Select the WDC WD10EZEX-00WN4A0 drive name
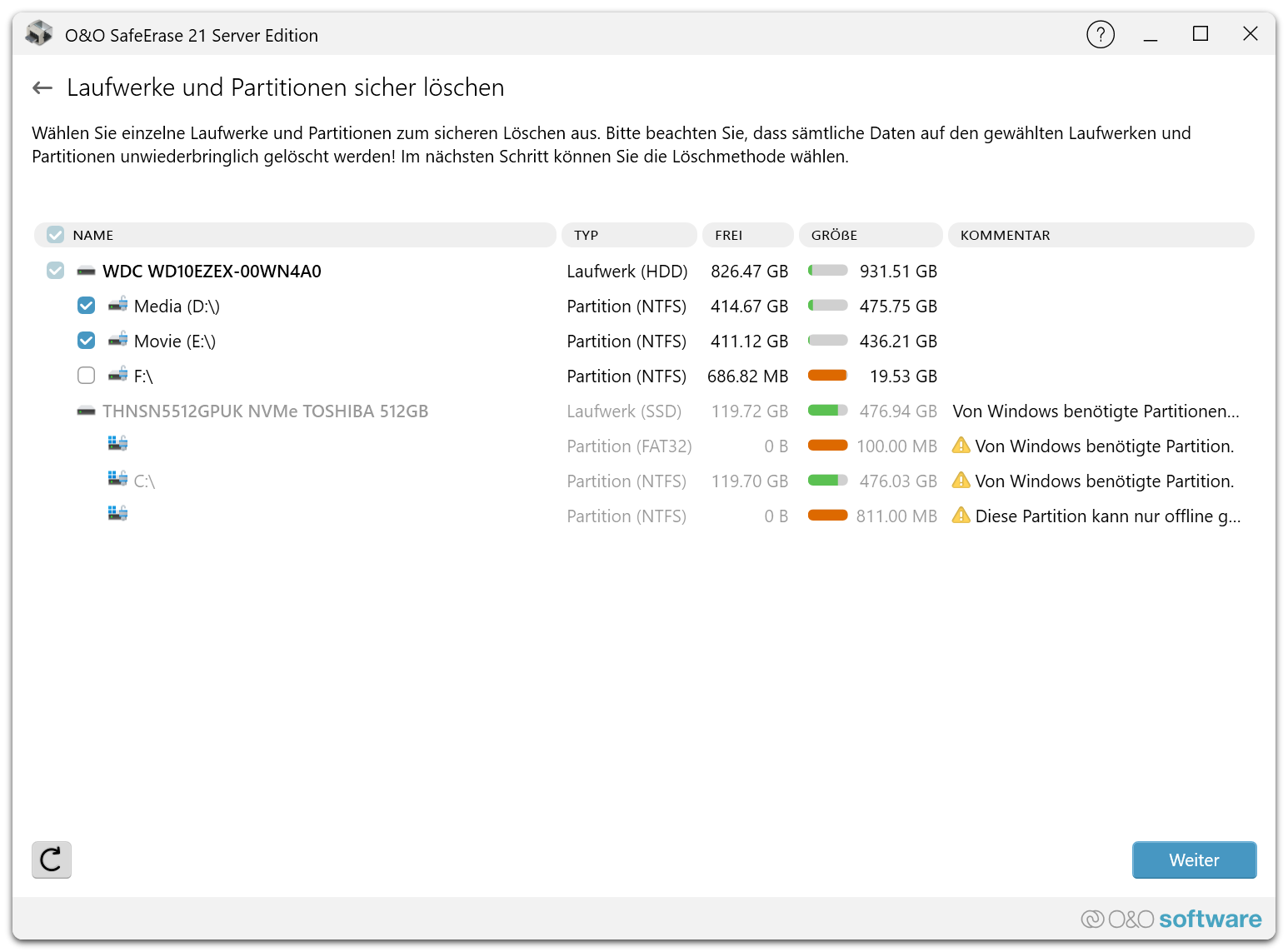The height and width of the screenshot is (952, 1288). 212,272
